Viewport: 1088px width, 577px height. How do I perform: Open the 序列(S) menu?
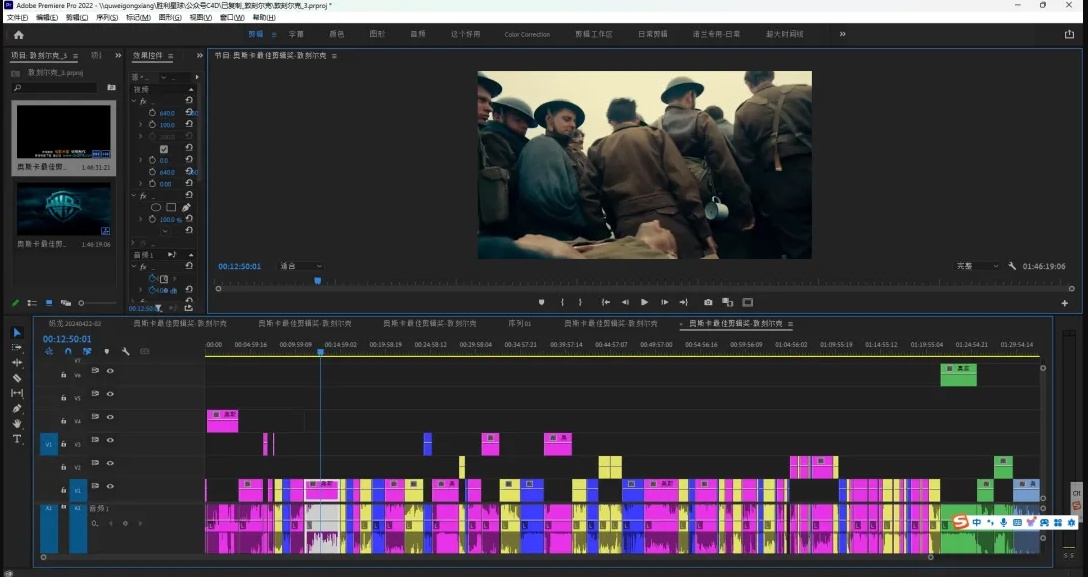click(107, 17)
